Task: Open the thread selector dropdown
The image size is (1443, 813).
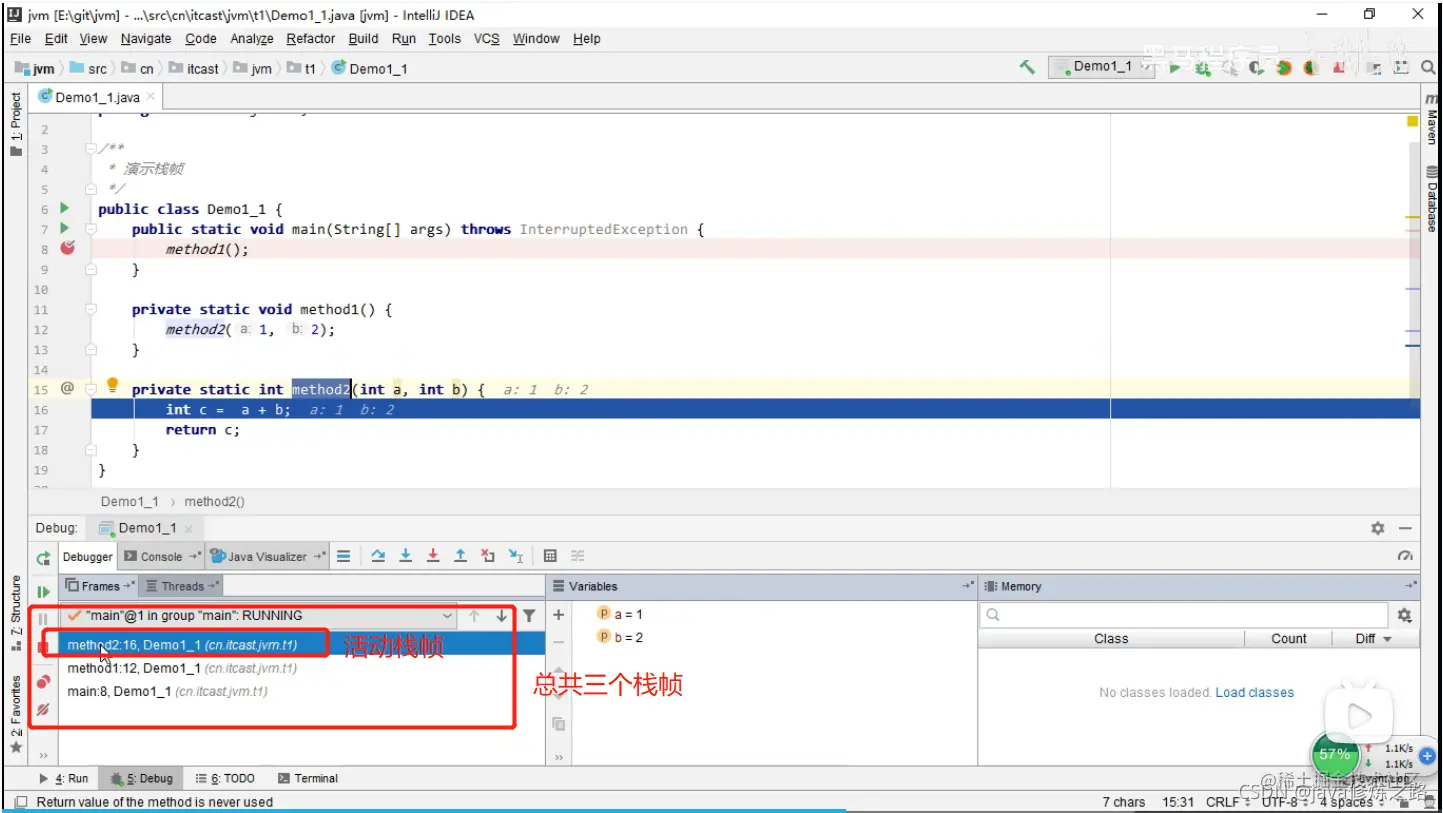Action: 259,616
